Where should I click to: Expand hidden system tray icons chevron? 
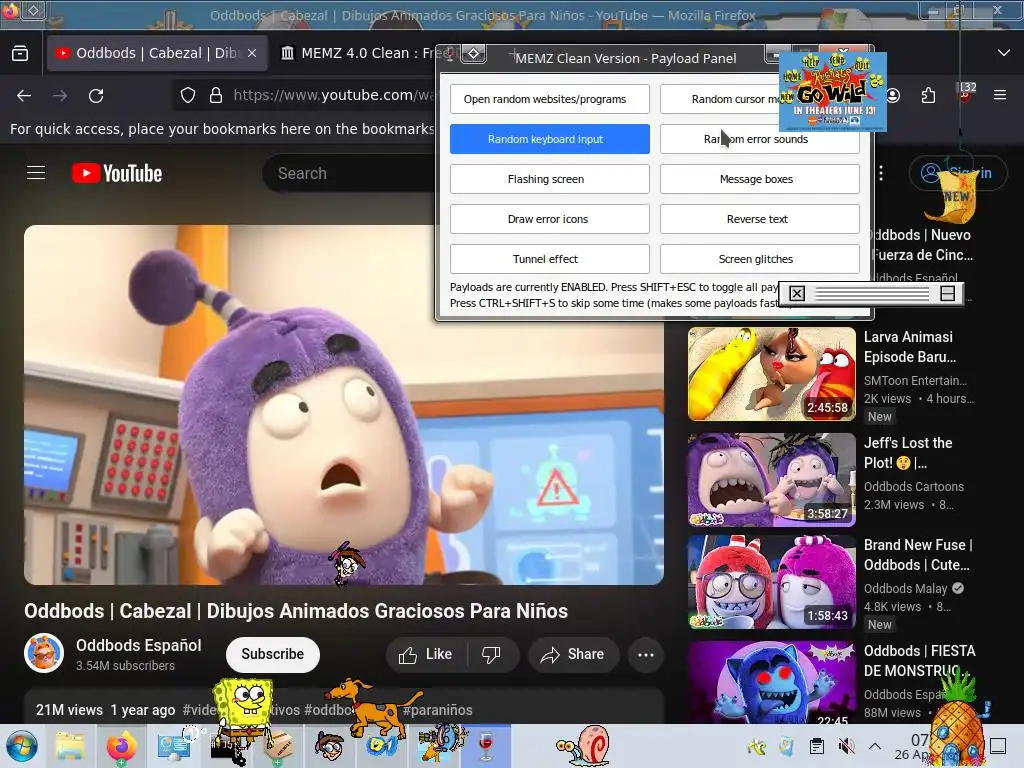(875, 746)
